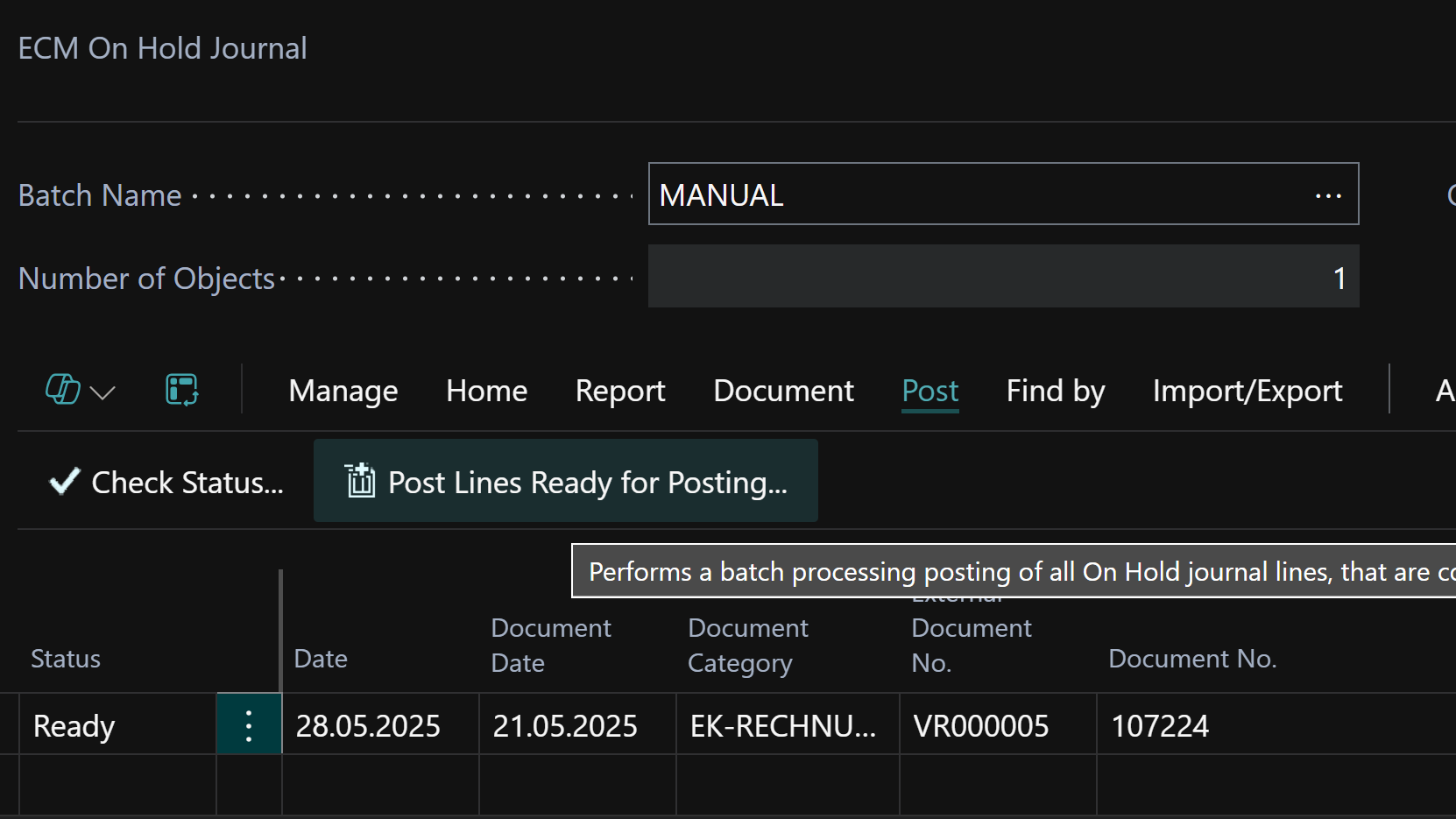Viewport: 1456px width, 819px height.
Task: Open the Import/Export menu
Action: [1247, 391]
